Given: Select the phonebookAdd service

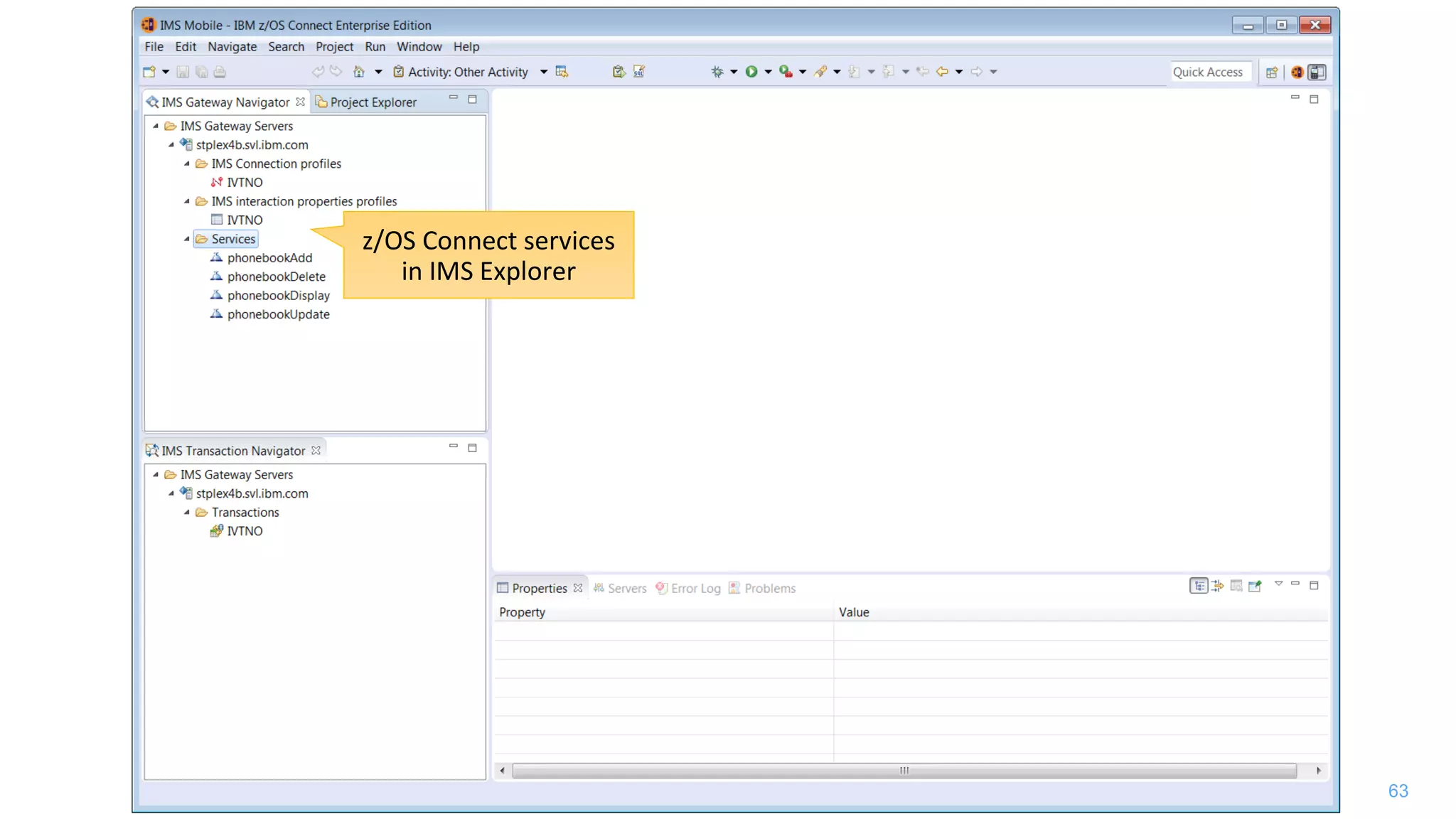Looking at the screenshot, I should pos(261,258).
